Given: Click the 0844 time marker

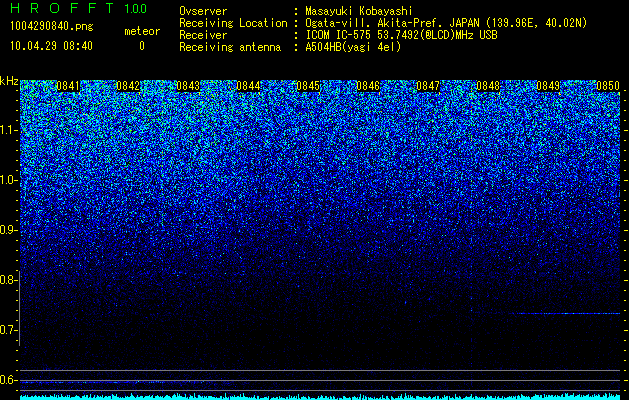Looking at the screenshot, I should [248, 86].
